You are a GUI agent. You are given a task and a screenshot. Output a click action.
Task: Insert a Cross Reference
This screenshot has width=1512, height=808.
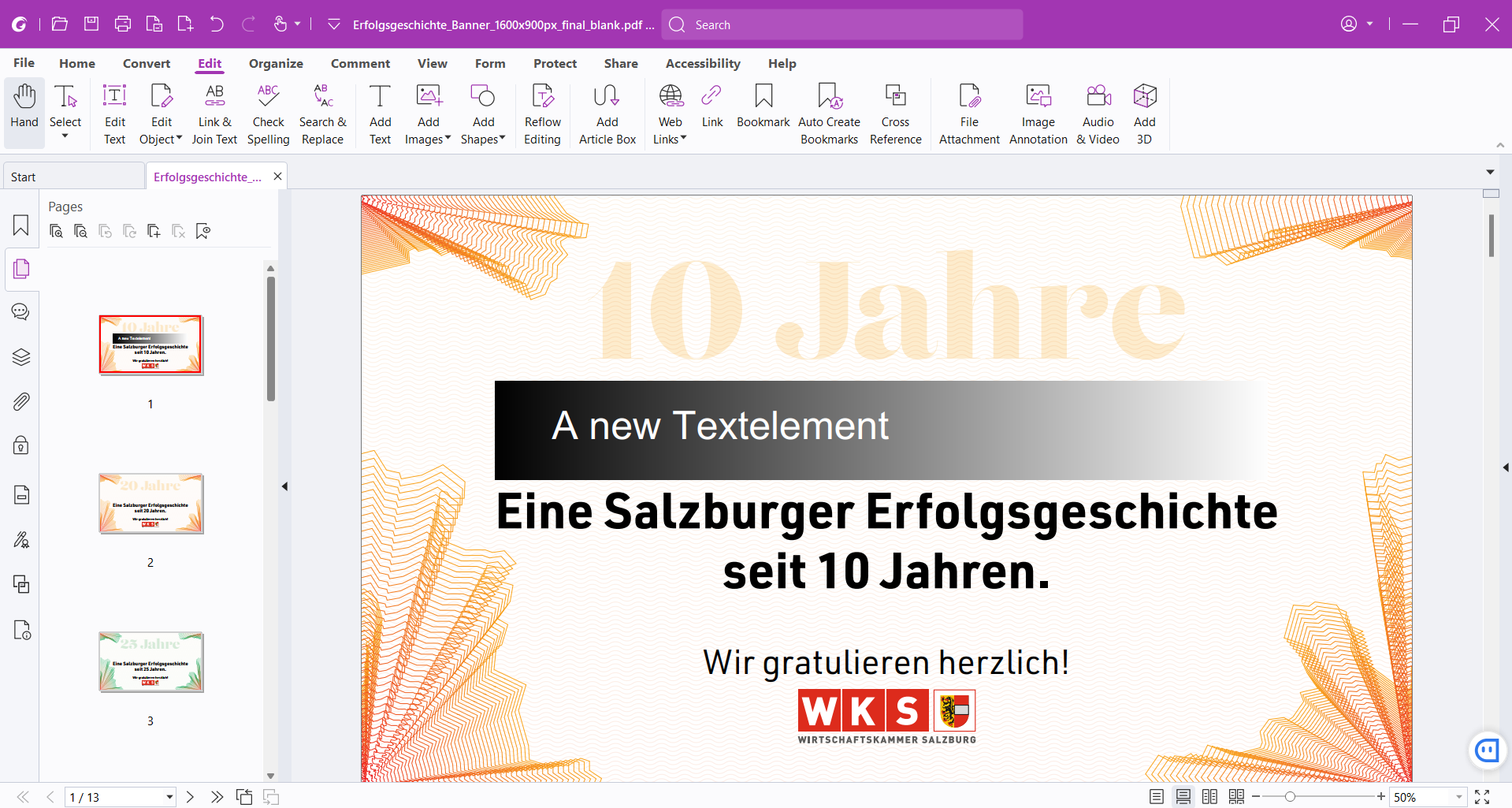point(896,113)
